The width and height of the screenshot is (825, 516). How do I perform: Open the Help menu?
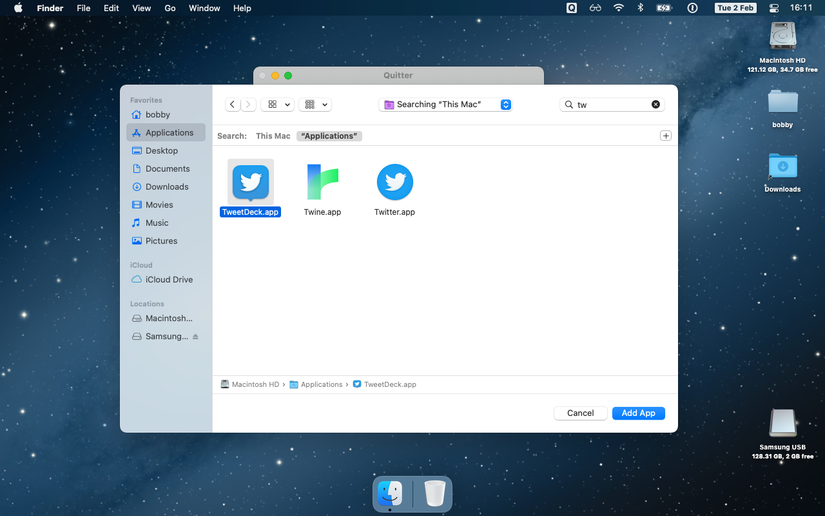pos(242,8)
